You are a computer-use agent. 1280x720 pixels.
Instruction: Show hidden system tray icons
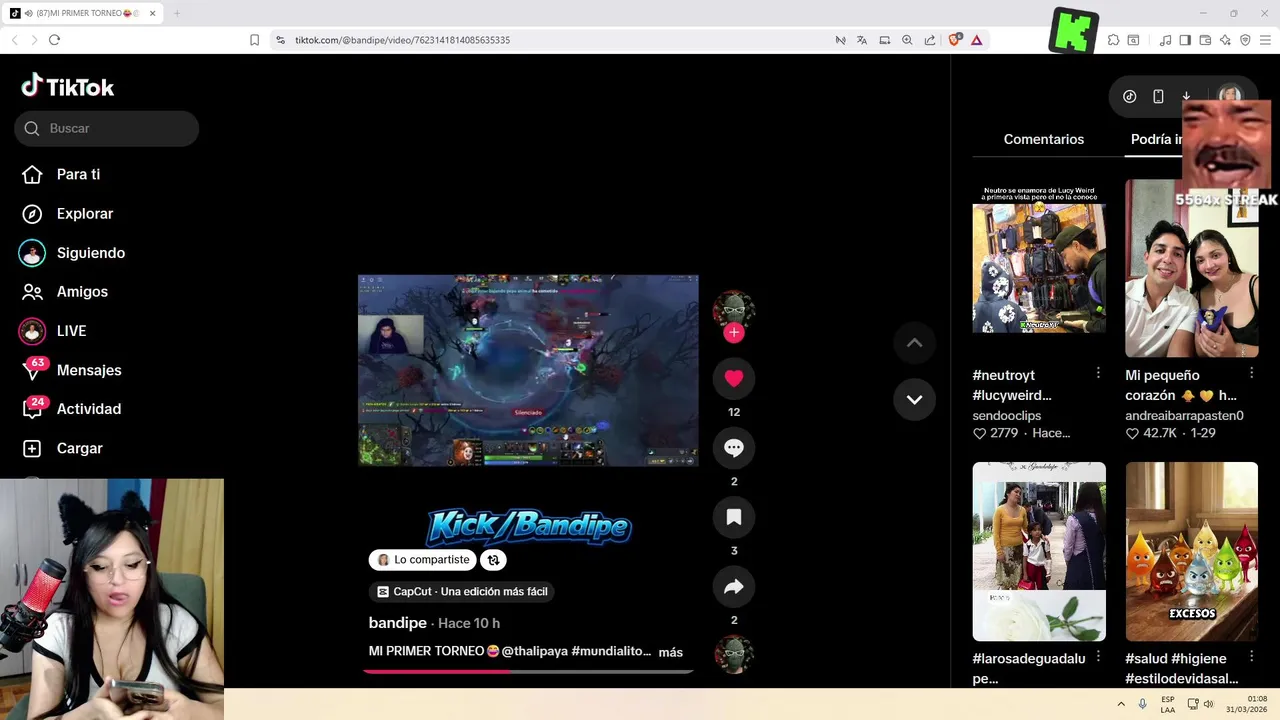pyautogui.click(x=1121, y=704)
